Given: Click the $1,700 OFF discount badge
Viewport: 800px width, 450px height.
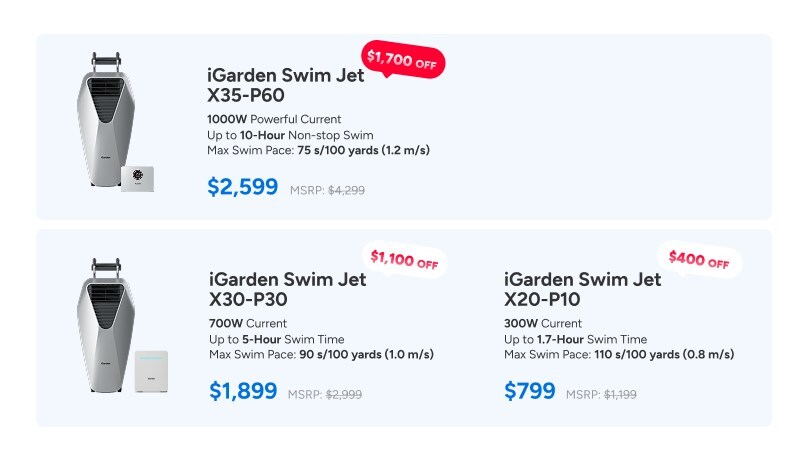Looking at the screenshot, I should 402,60.
